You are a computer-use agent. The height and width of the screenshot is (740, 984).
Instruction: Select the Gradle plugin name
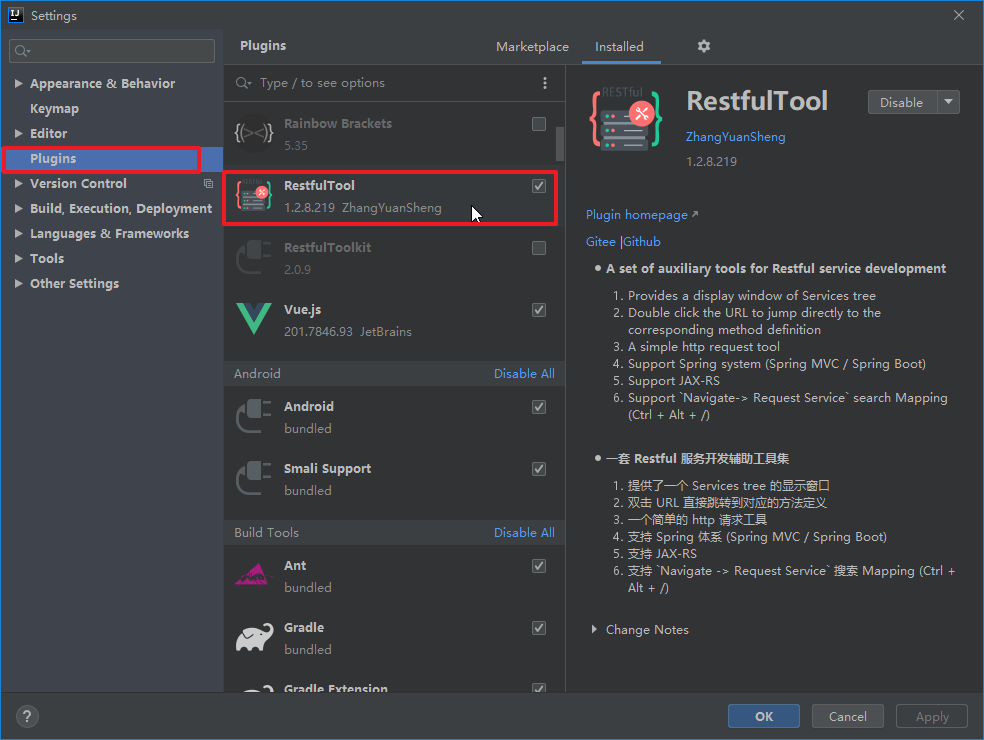tap(304, 628)
